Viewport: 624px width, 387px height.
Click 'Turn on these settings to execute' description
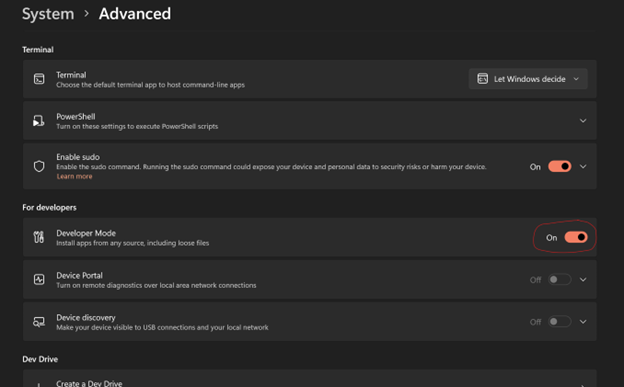(x=137, y=127)
